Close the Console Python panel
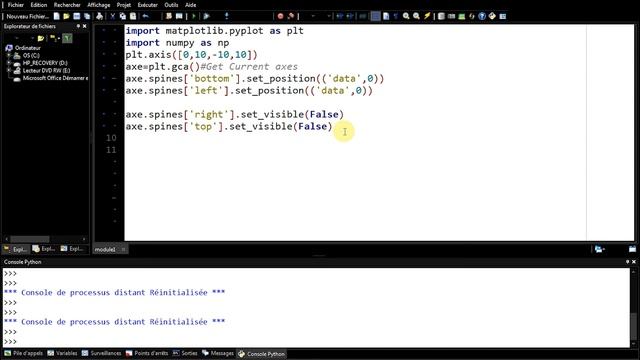This screenshot has width=640, height=360. pos(634,262)
